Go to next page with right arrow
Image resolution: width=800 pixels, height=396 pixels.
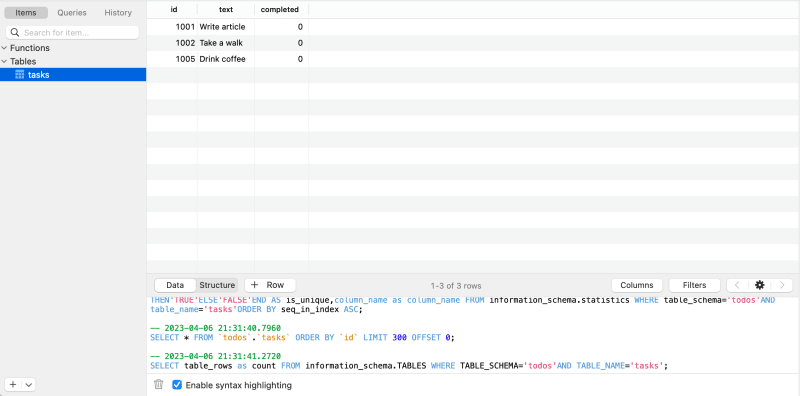point(782,285)
